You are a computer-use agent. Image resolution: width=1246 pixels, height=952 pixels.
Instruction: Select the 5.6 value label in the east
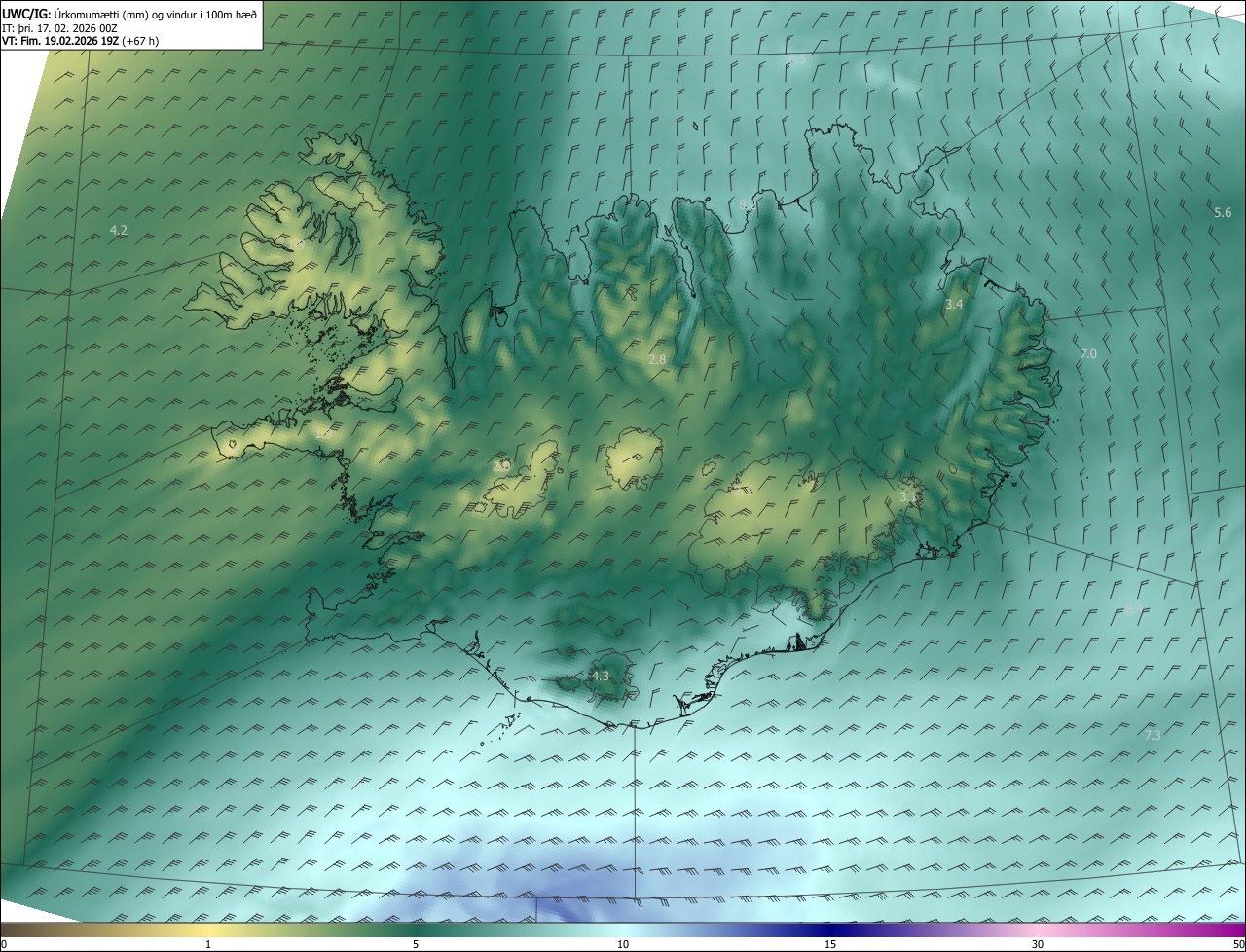pyautogui.click(x=1223, y=212)
